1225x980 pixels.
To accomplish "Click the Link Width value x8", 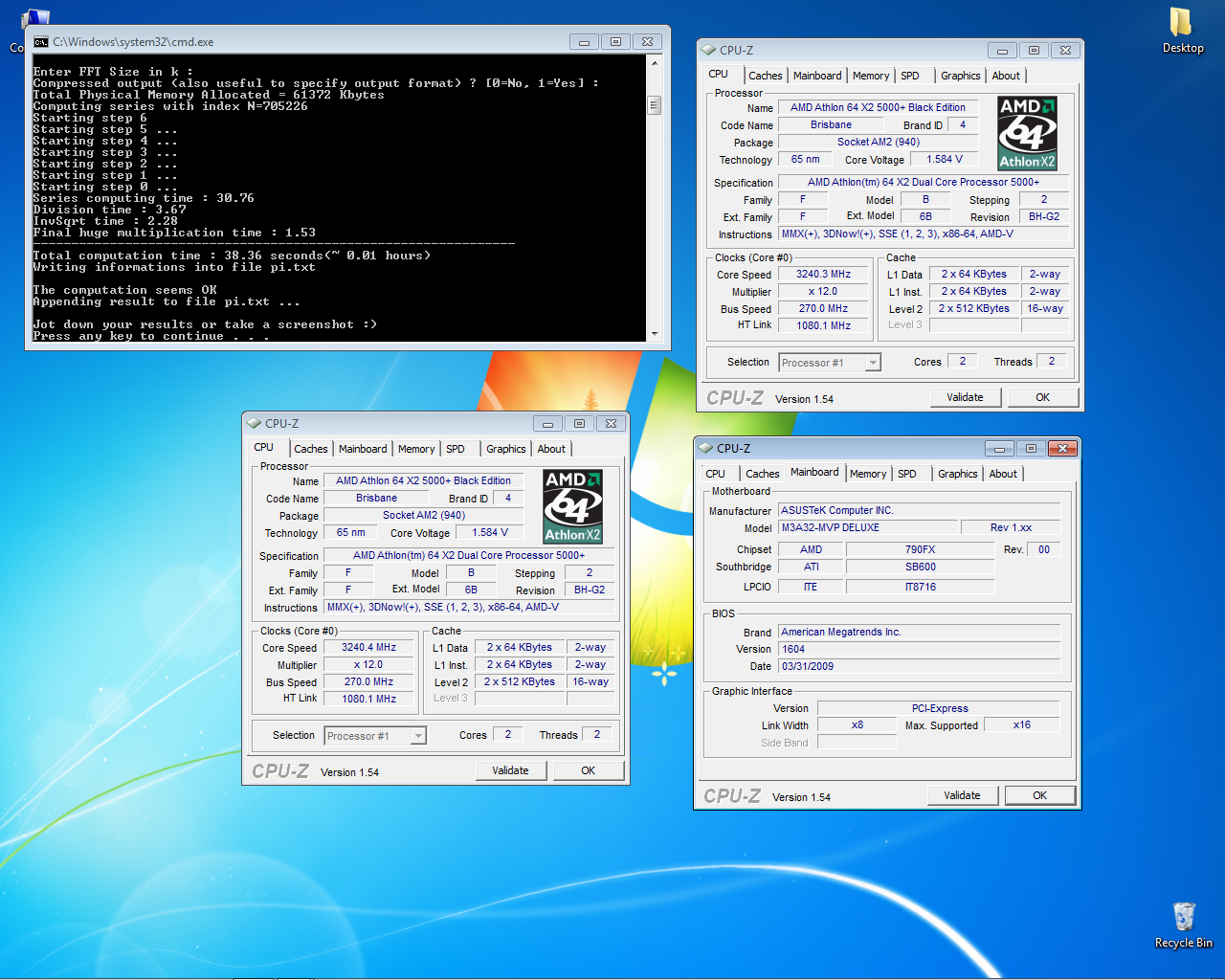I will [857, 724].
